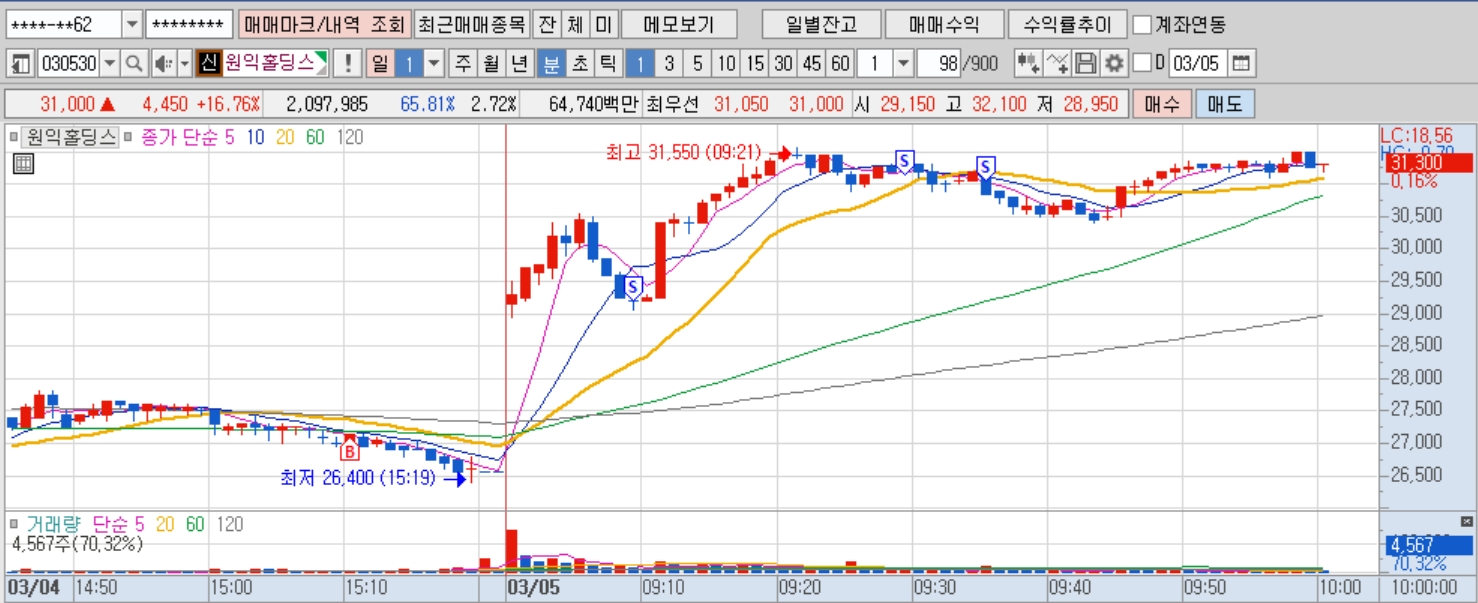
Task: Select the 일 daily chart toggle
Action: 380,64
